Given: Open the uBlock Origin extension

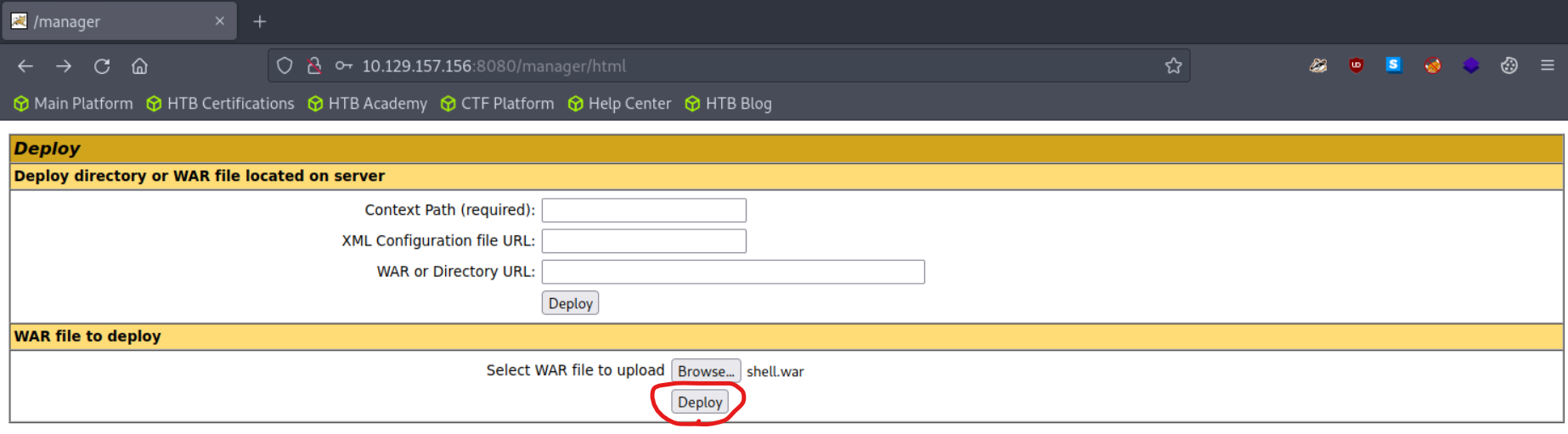Looking at the screenshot, I should point(1356,65).
